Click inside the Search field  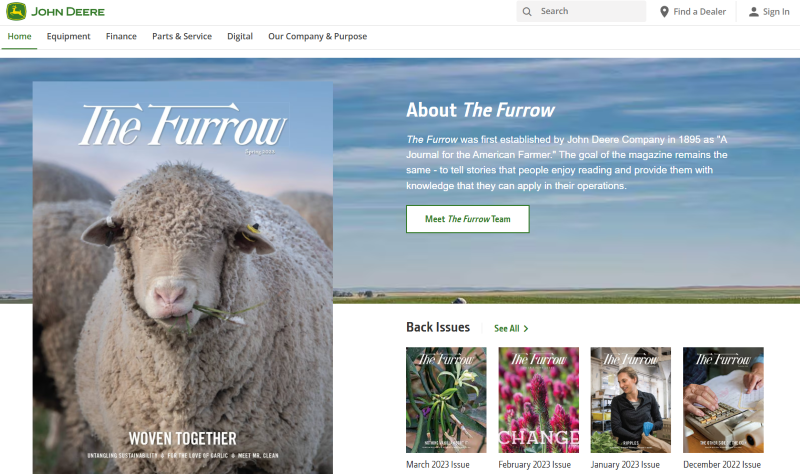point(581,11)
